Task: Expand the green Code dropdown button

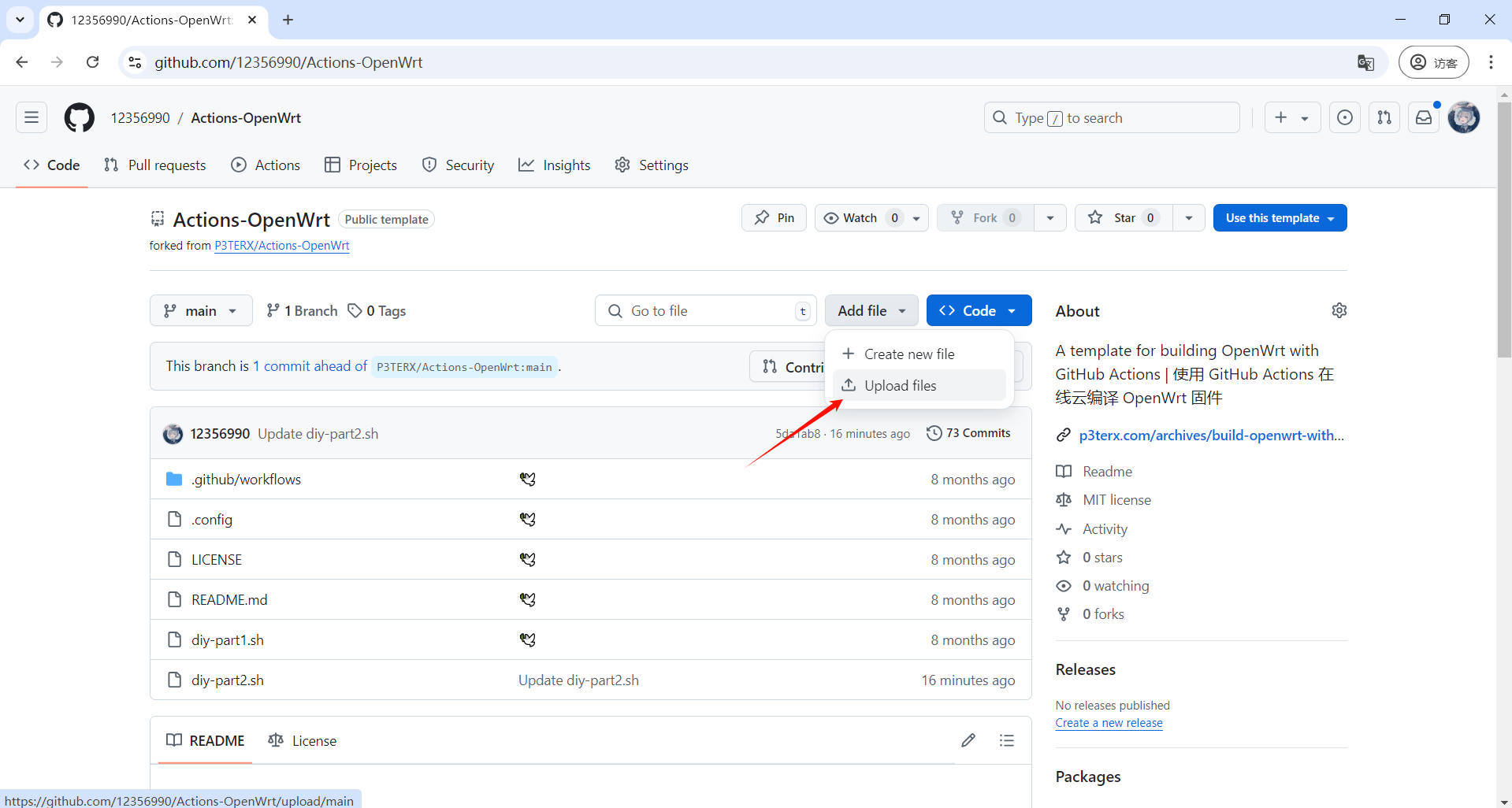Action: tap(979, 311)
